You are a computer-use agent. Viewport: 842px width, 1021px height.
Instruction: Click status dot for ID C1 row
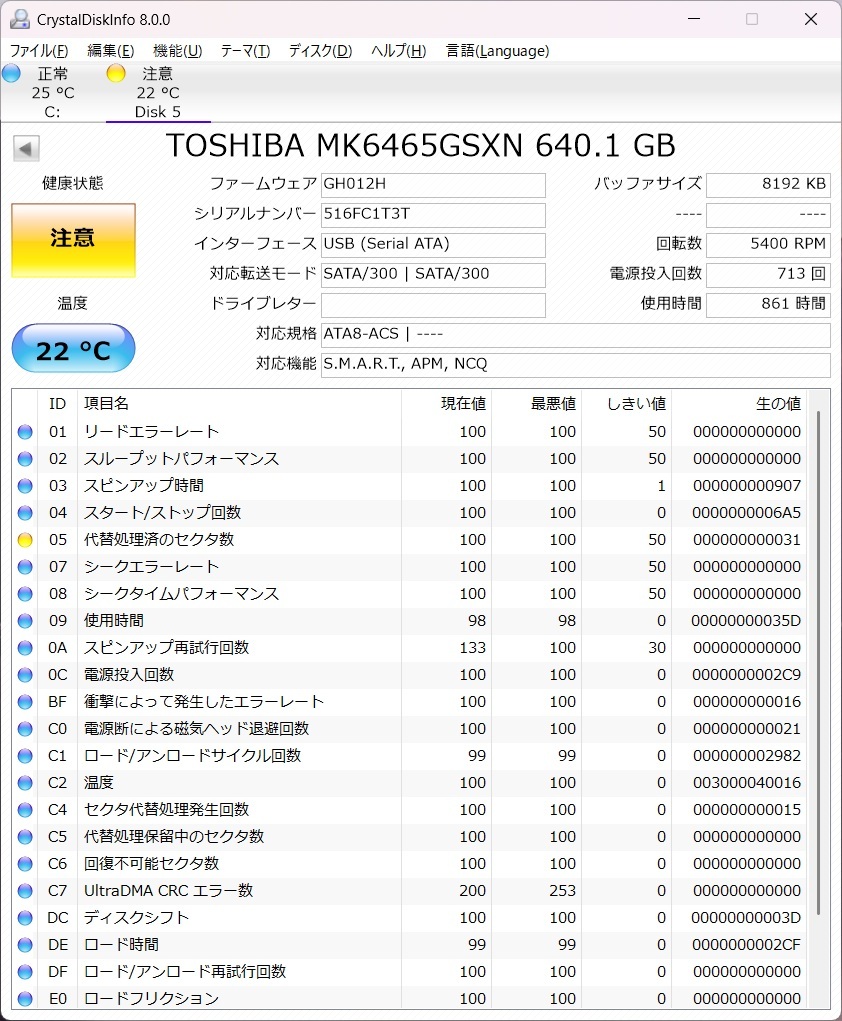click(25, 756)
